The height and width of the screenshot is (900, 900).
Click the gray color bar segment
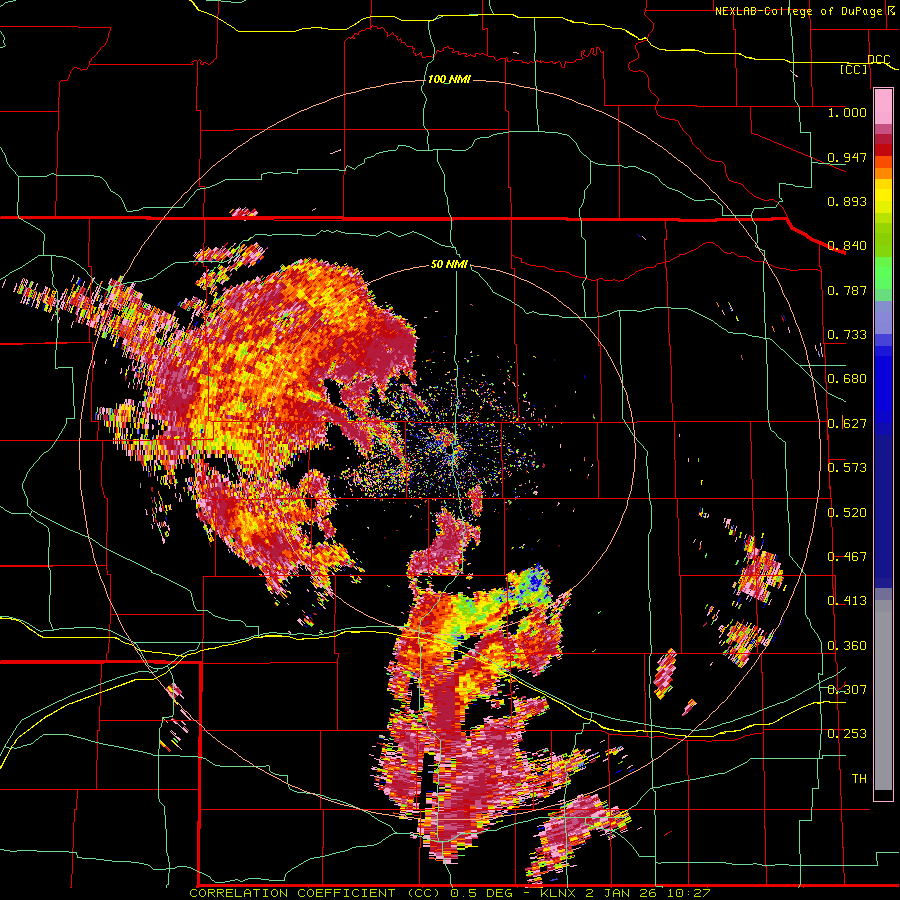tap(883, 695)
